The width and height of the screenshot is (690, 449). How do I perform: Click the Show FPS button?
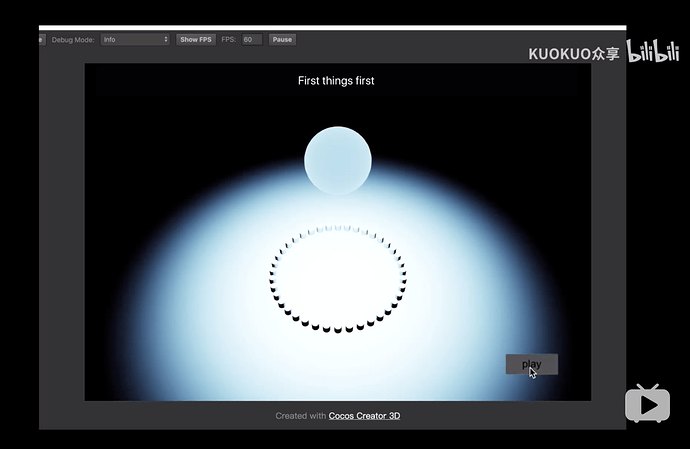point(196,40)
